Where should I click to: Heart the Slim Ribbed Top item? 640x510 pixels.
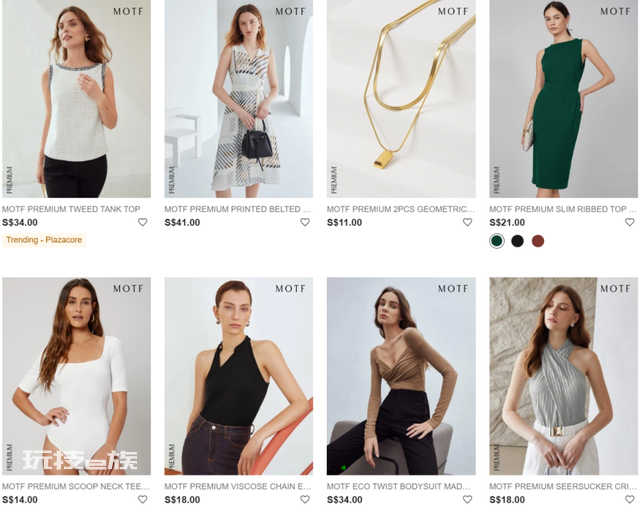click(630, 222)
